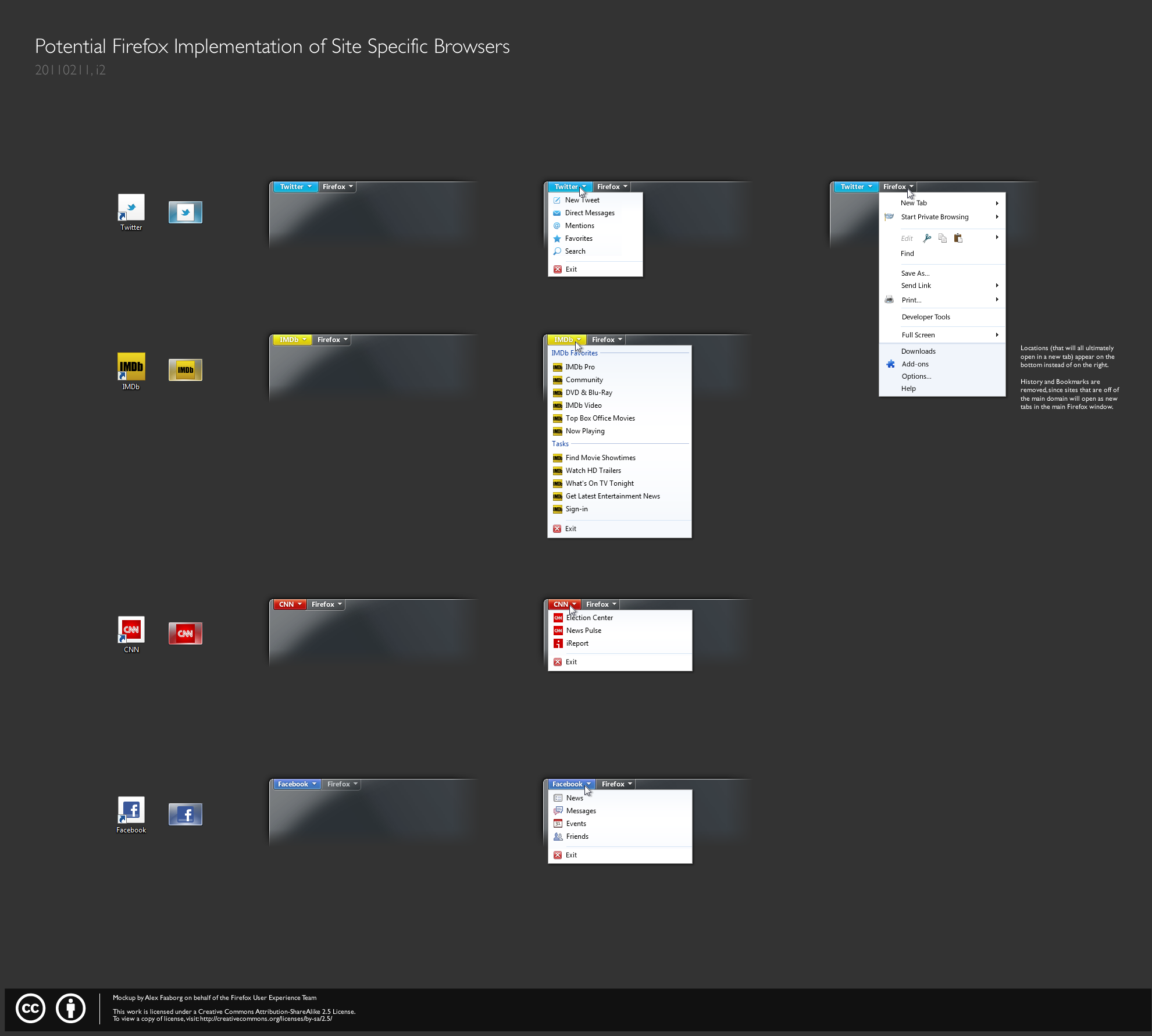
Task: Select the Direct Messages envelope icon
Action: 558,212
